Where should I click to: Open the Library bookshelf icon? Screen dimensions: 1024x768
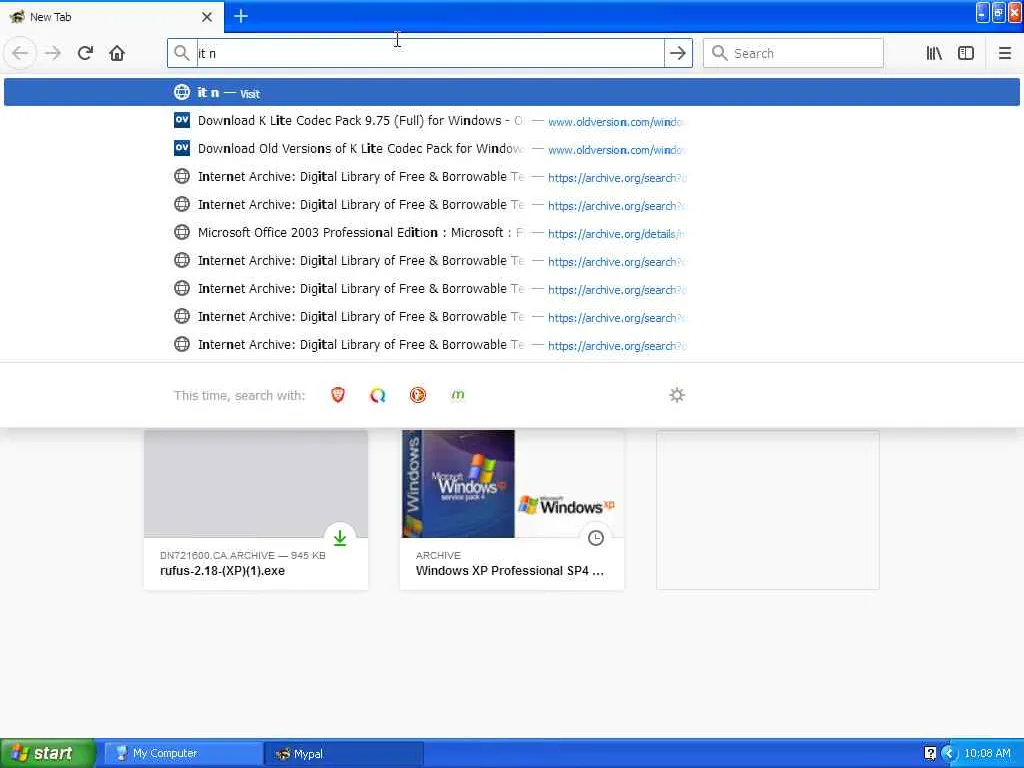click(x=934, y=53)
